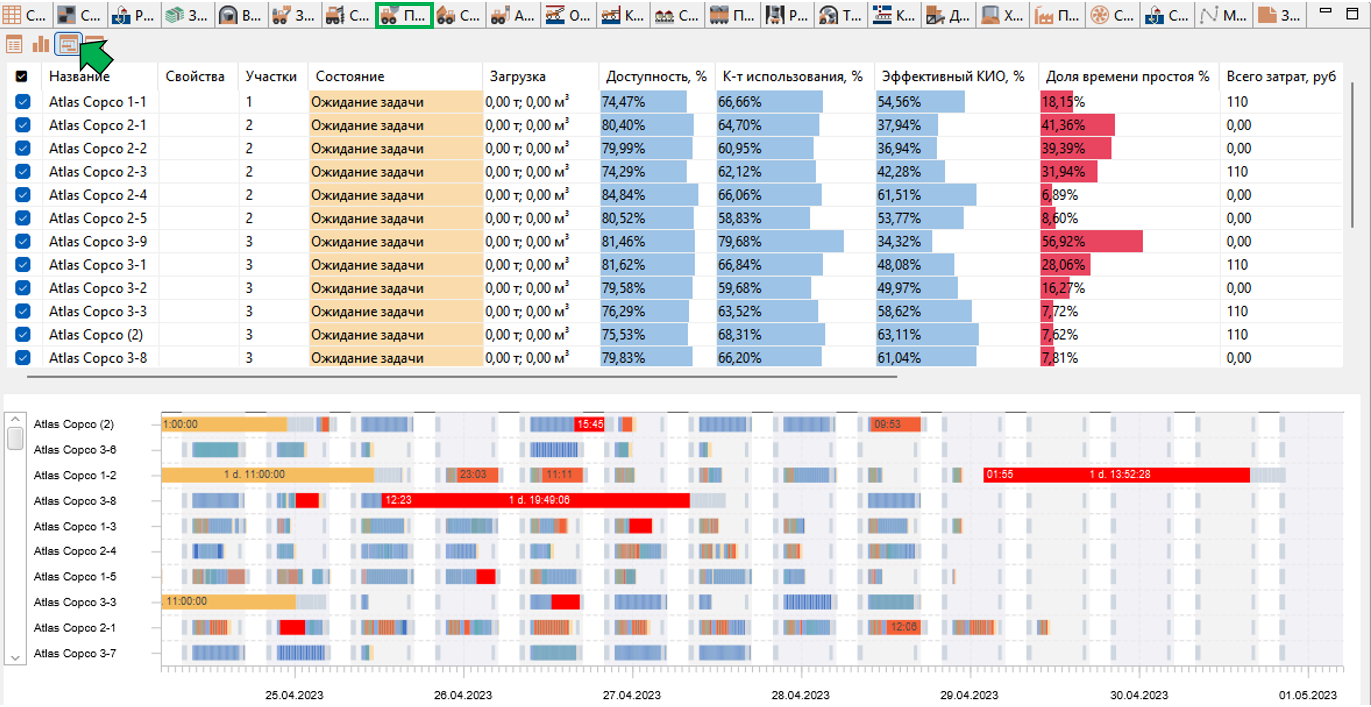Click the timeline list down arrow
Screen dimensions: 1371x707
[x=15, y=656]
